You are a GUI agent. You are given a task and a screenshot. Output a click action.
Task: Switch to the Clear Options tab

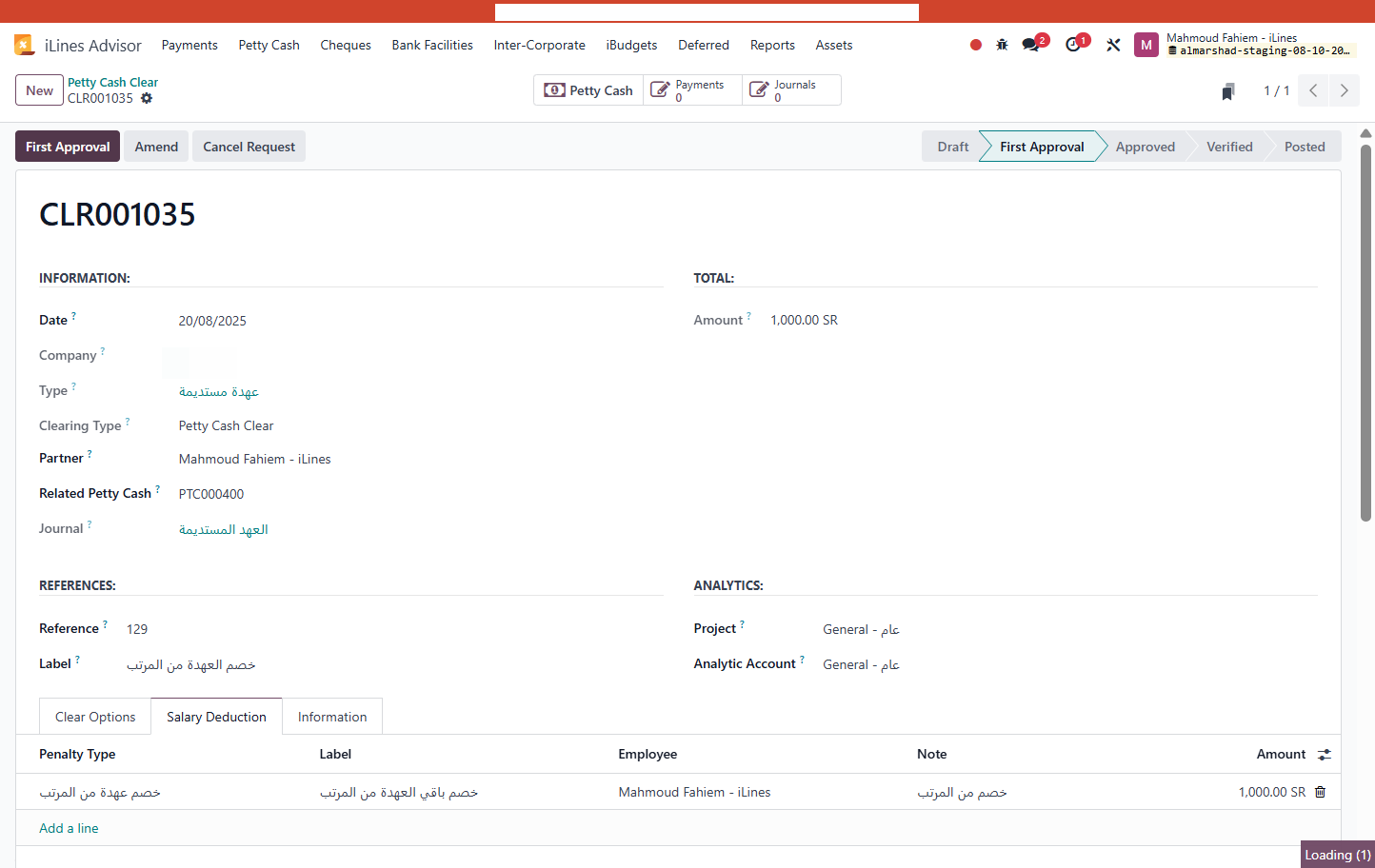tap(95, 717)
